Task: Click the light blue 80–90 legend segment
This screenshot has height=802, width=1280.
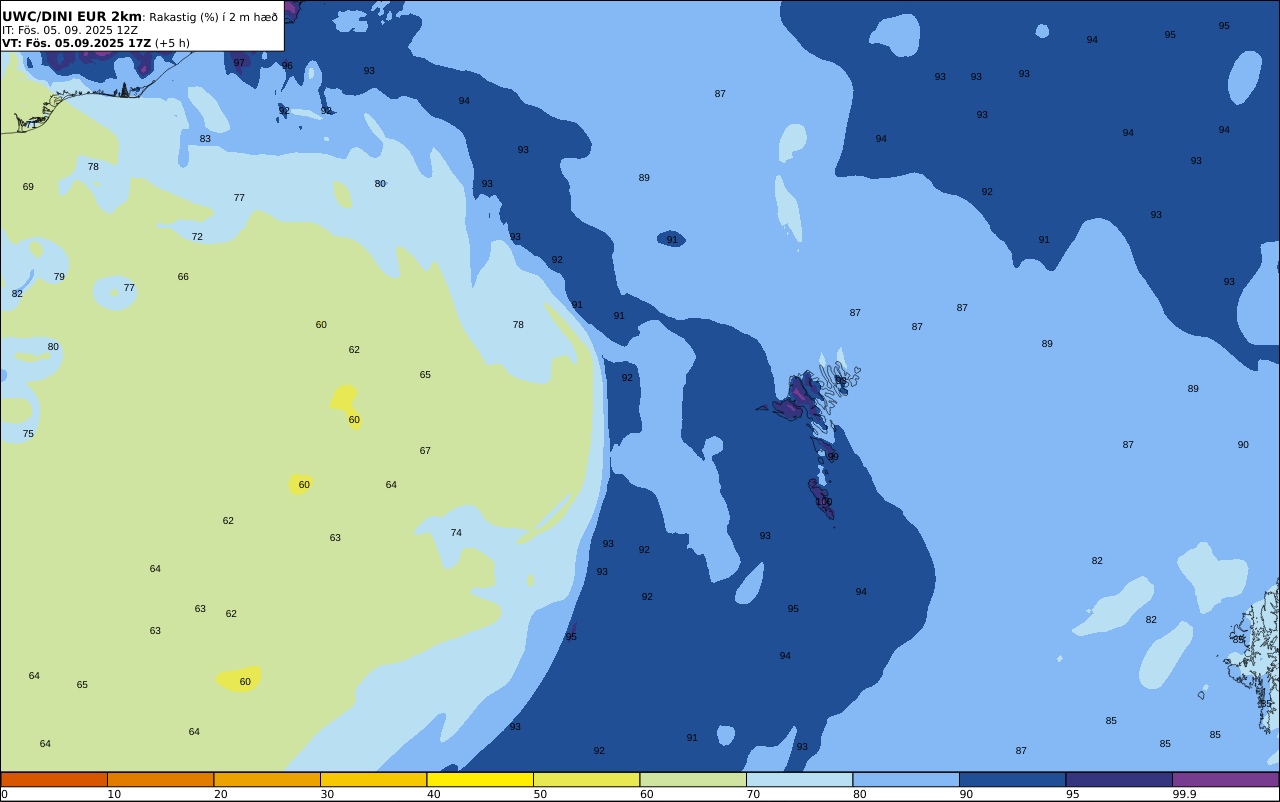Action: pos(906,779)
